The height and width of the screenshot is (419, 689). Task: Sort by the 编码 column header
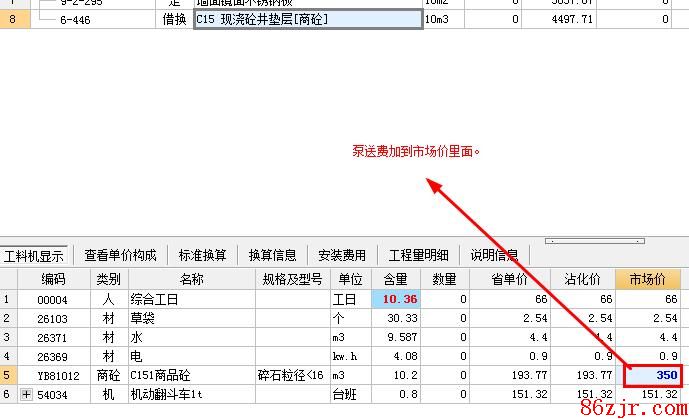tap(53, 279)
